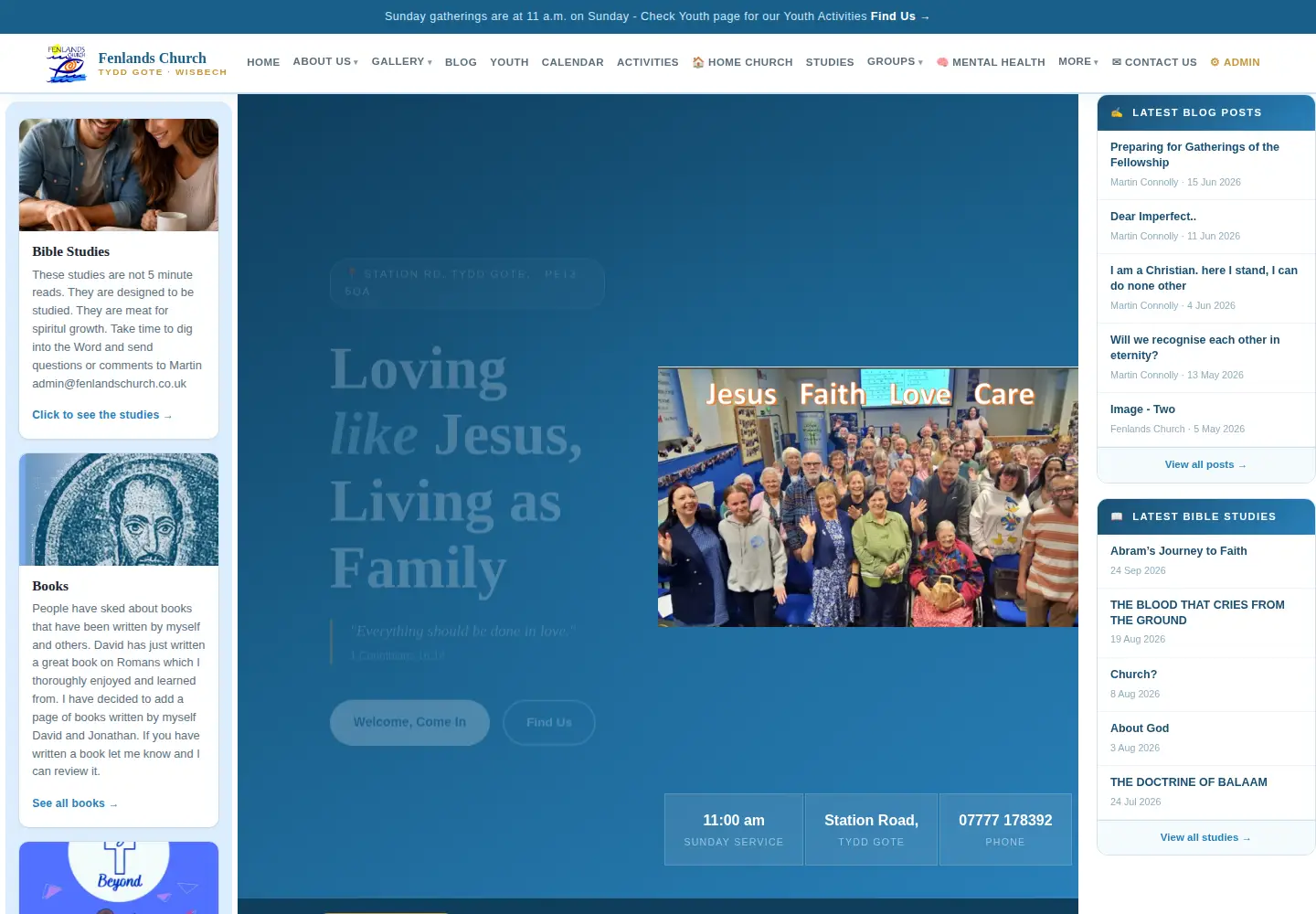The image size is (1316, 914).
Task: Follow the Click to see the studies link
Action: 101,415
